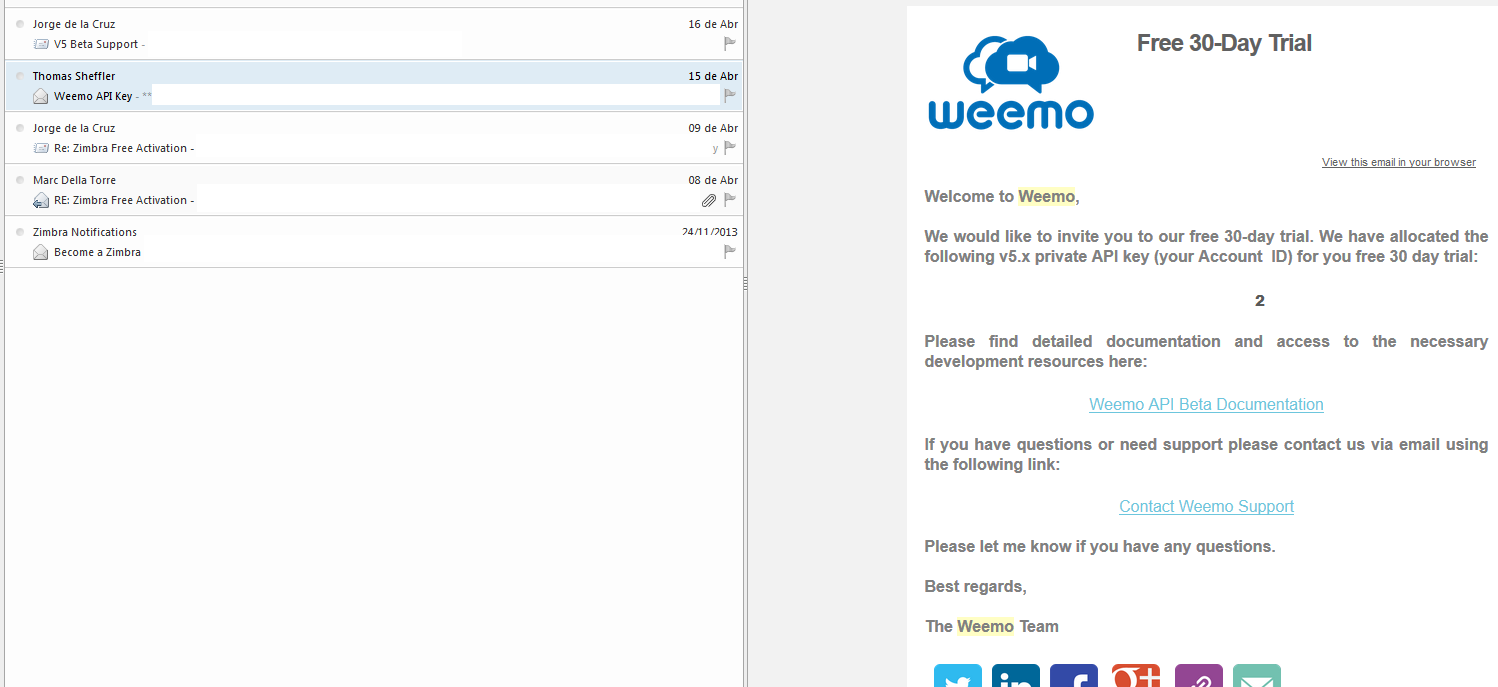
Task: Flag Marc Della Torre's message
Action: coord(730,200)
